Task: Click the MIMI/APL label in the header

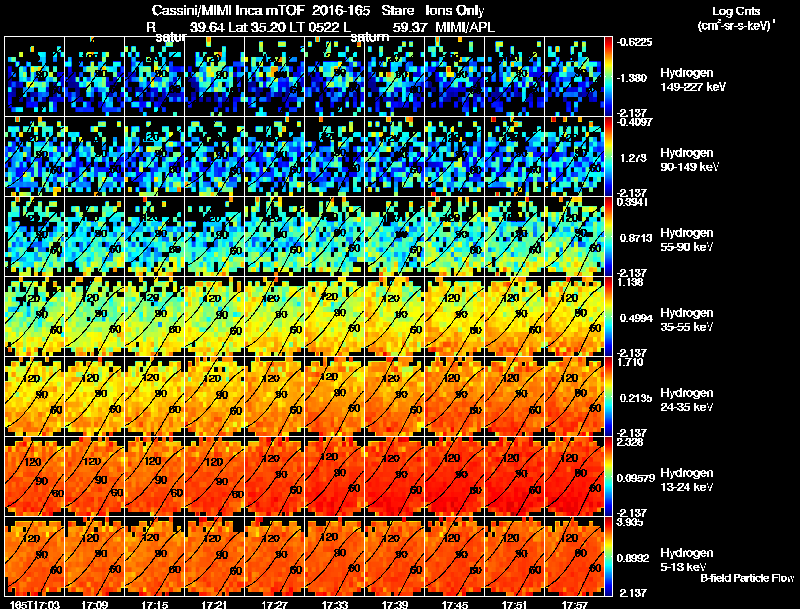Action: tap(465, 27)
